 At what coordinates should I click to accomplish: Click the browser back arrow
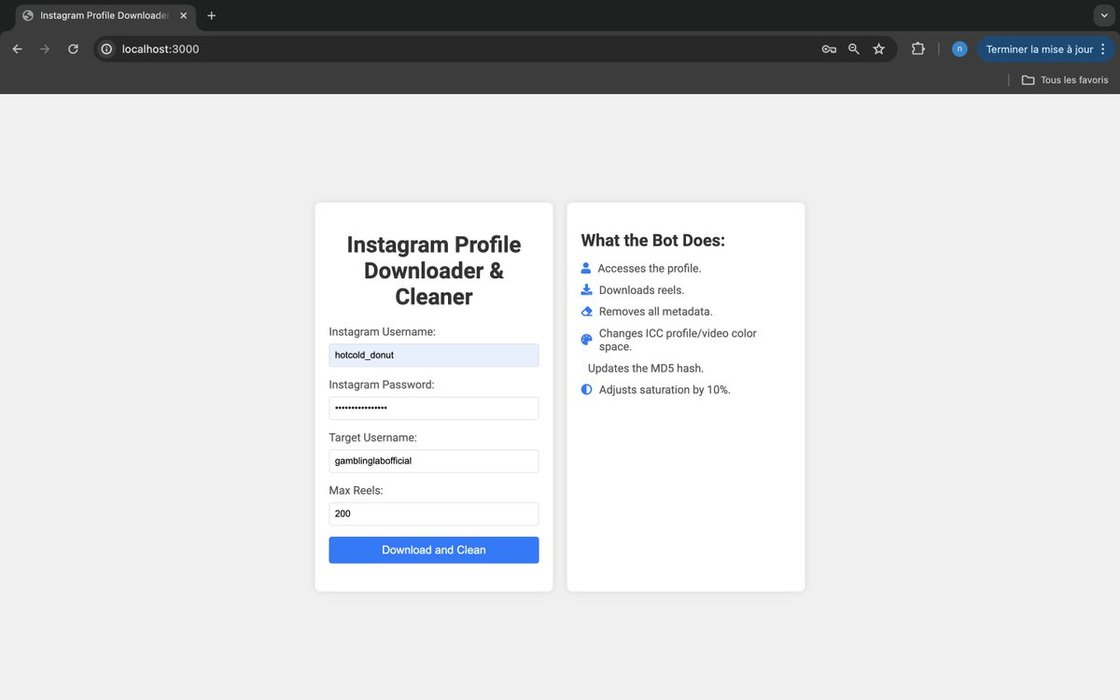17,49
